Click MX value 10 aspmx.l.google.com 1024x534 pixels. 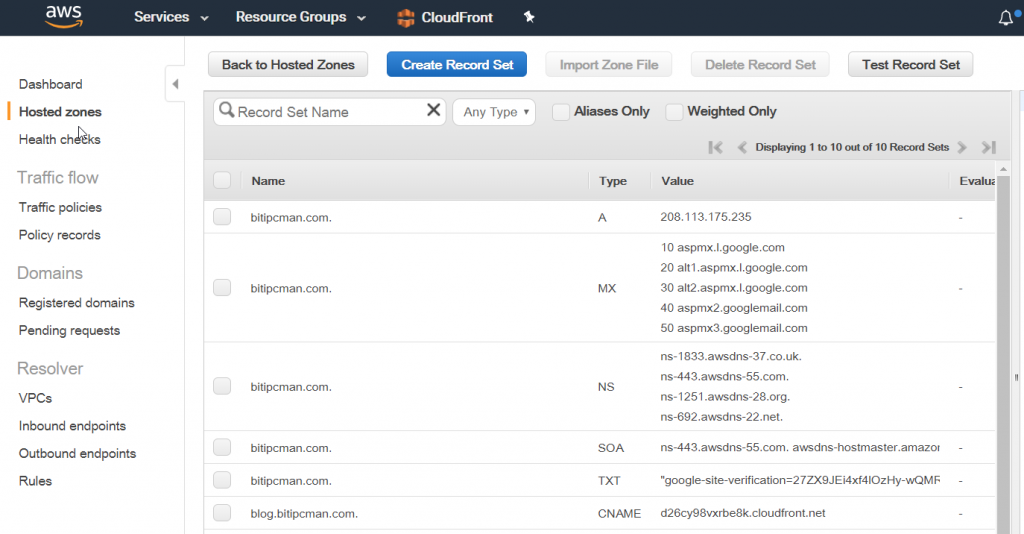722,247
